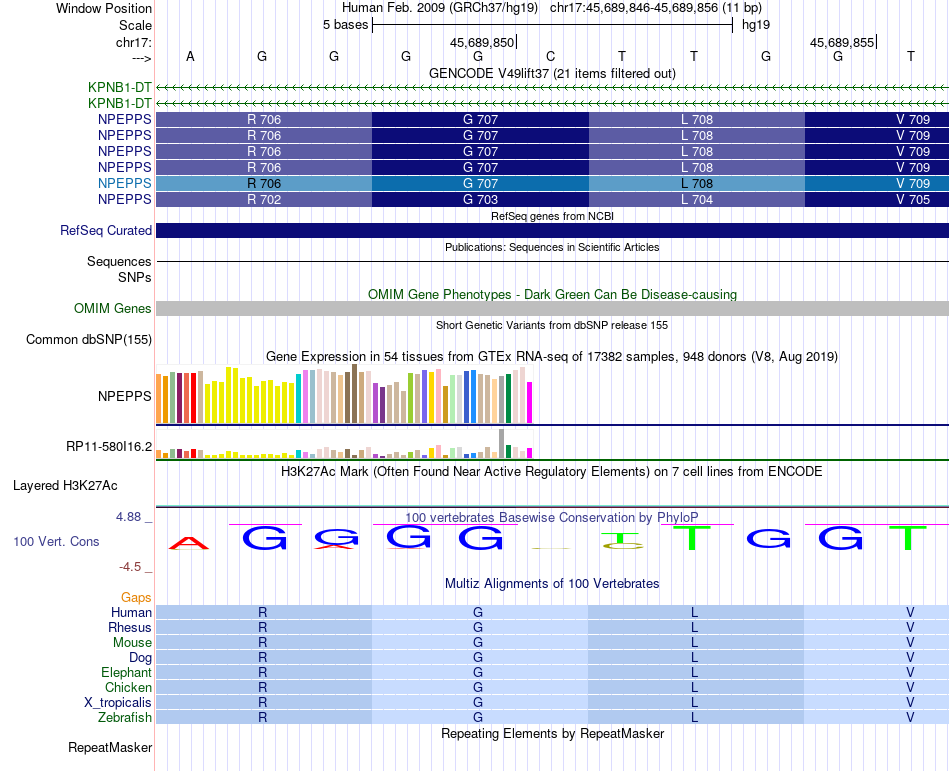Click the R 702 codon block
Viewport: 950px width, 771px height.
click(x=264, y=199)
